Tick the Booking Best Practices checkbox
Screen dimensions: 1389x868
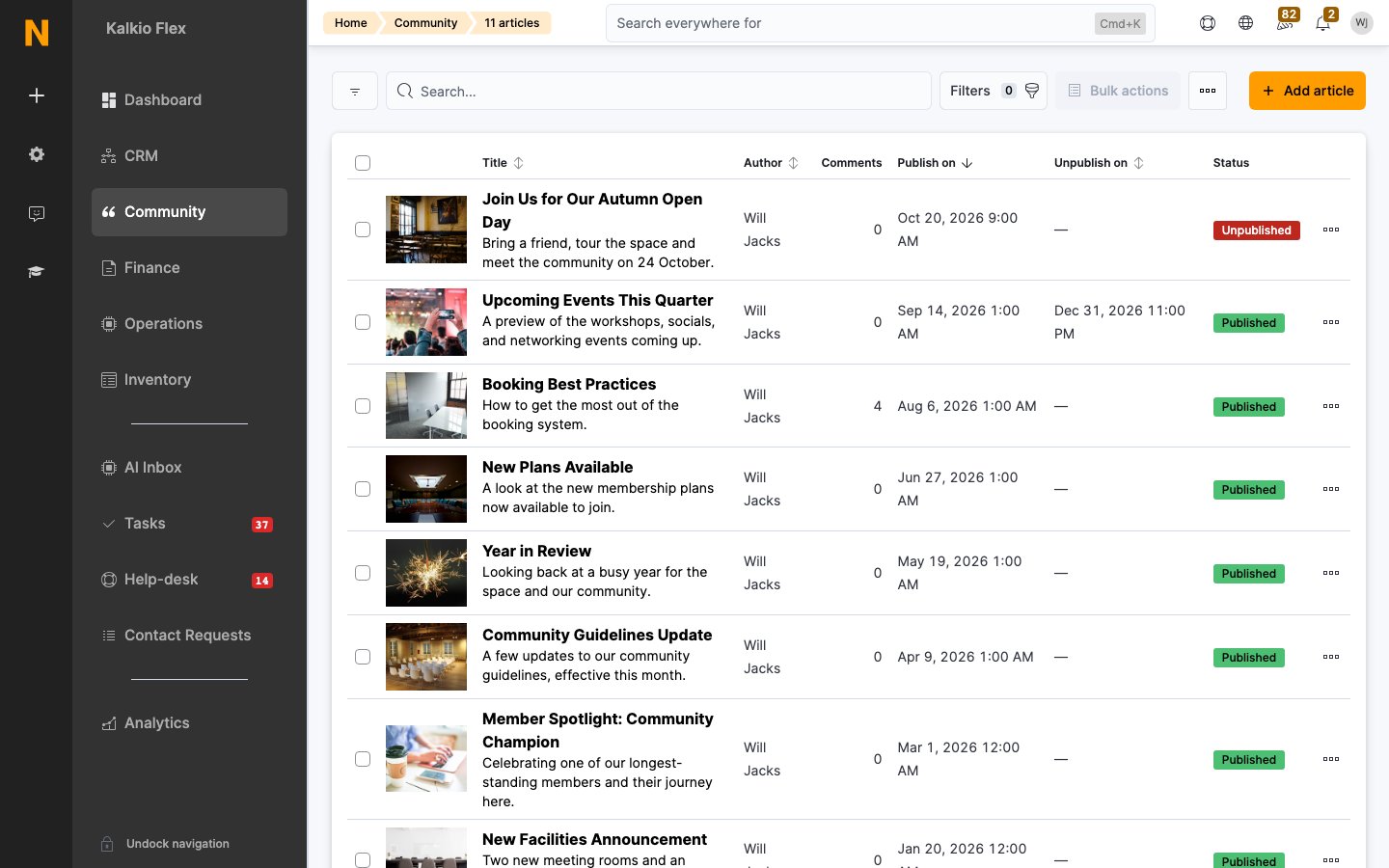(x=363, y=406)
